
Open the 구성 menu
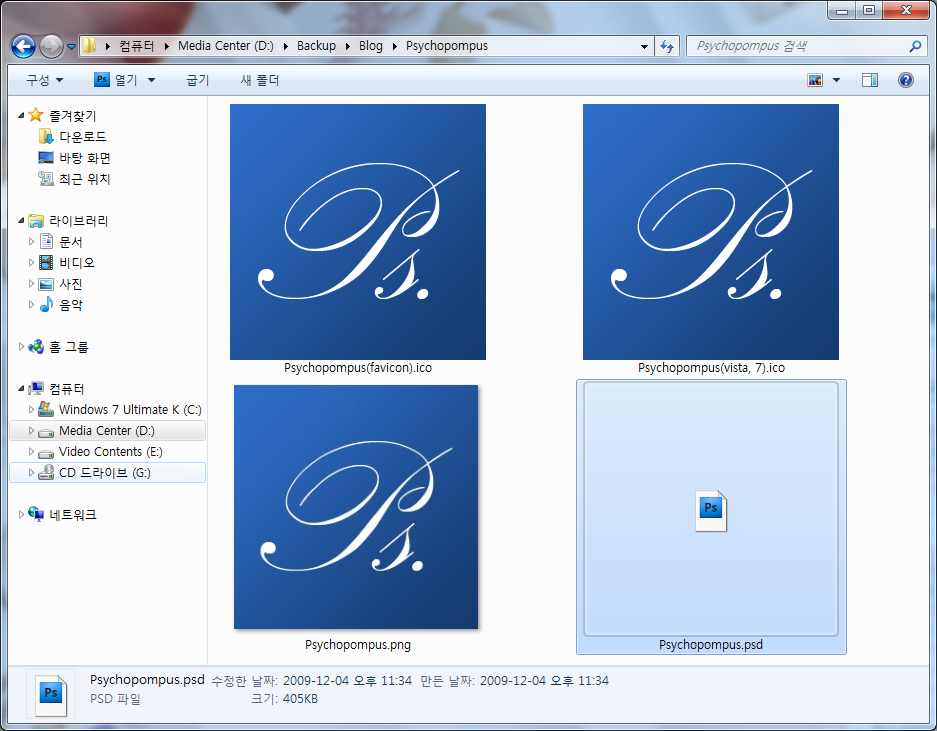44,80
